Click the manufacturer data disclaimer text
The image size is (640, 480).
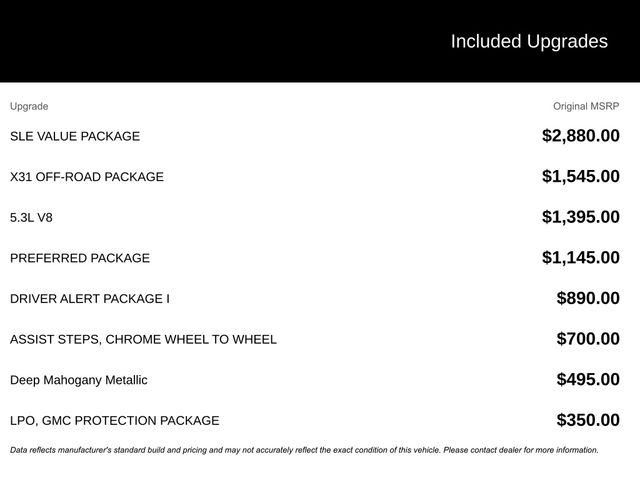coord(304,450)
